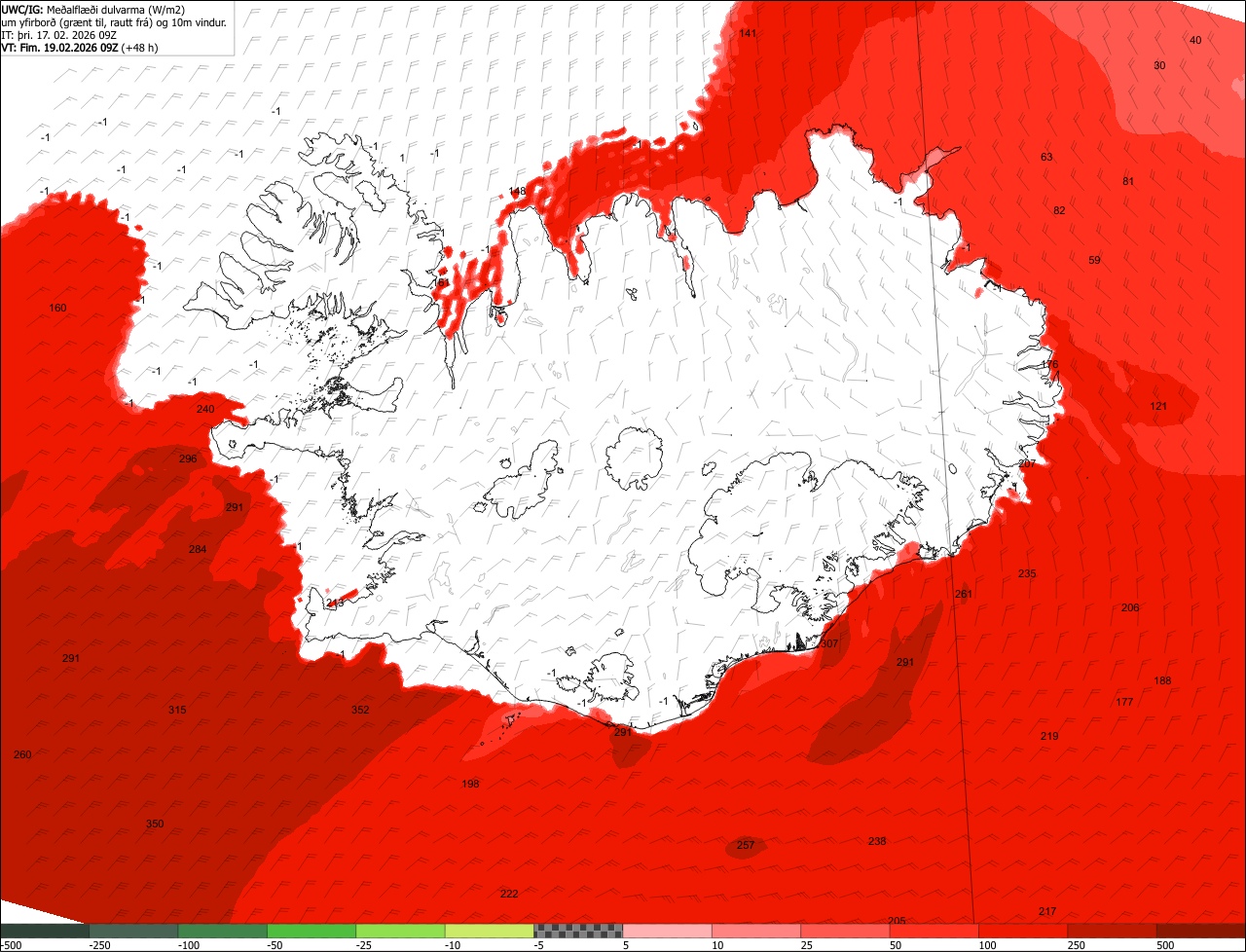Click the pale pink swatch between 5 and 10
The width and height of the screenshot is (1246, 952).
tap(668, 932)
